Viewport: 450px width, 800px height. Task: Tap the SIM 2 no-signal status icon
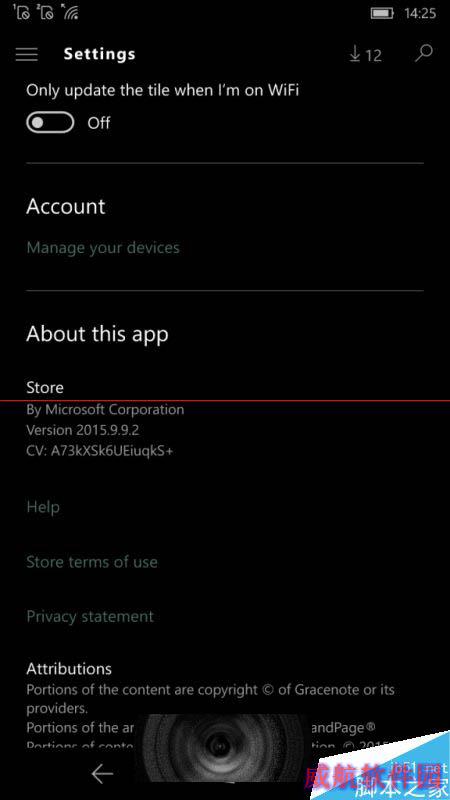[x=45, y=12]
